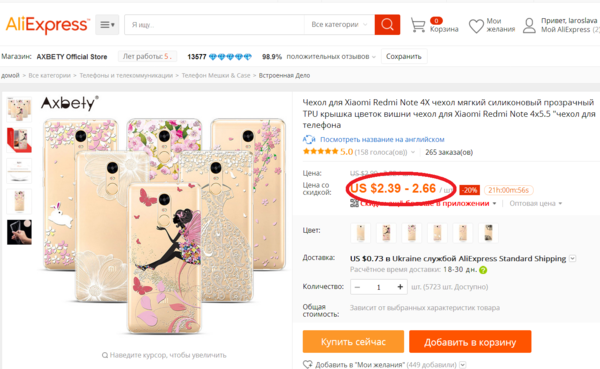Expand the shipping method dropdown arrow

coord(572,258)
